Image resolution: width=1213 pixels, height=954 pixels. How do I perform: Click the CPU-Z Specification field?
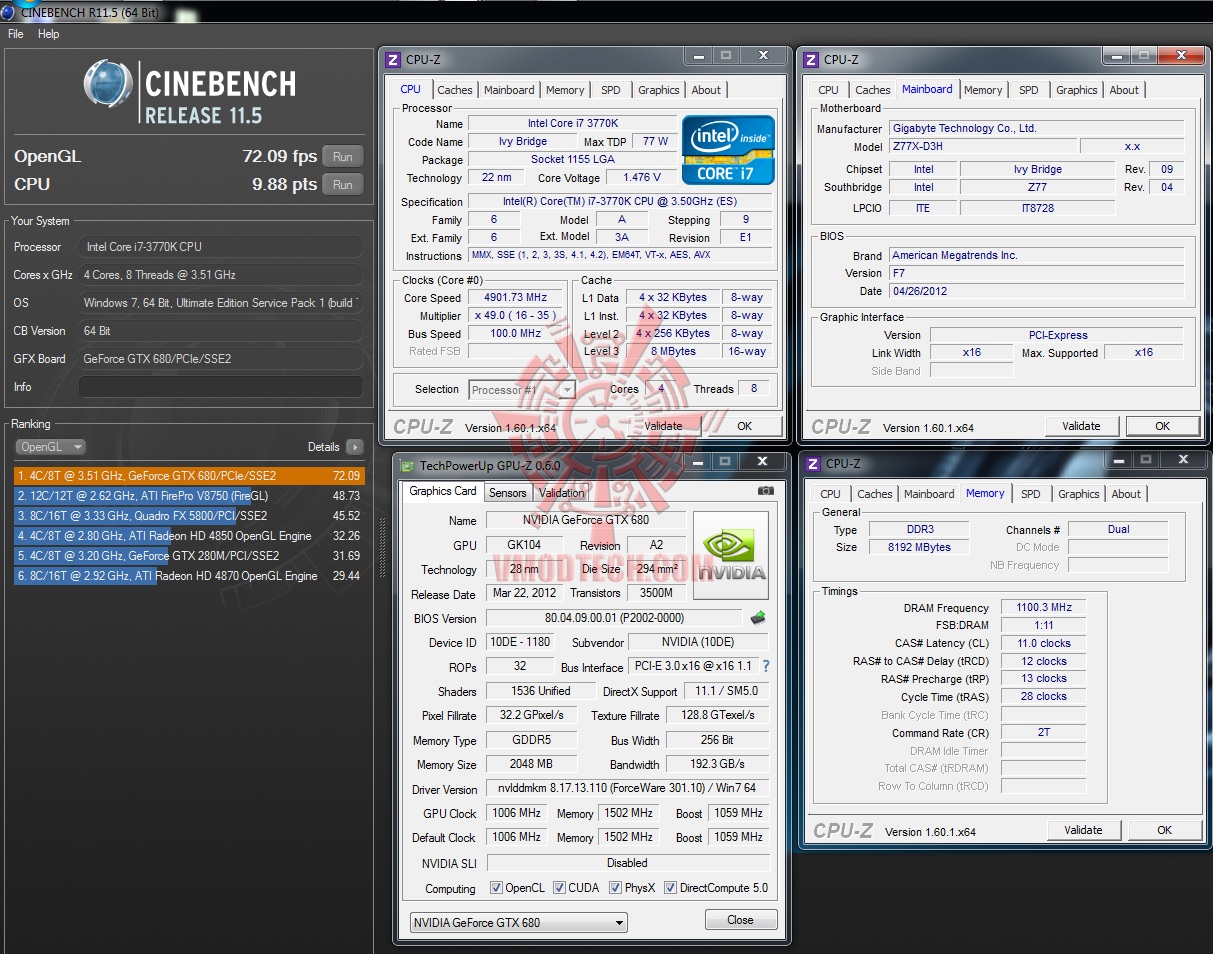pyautogui.click(x=620, y=202)
